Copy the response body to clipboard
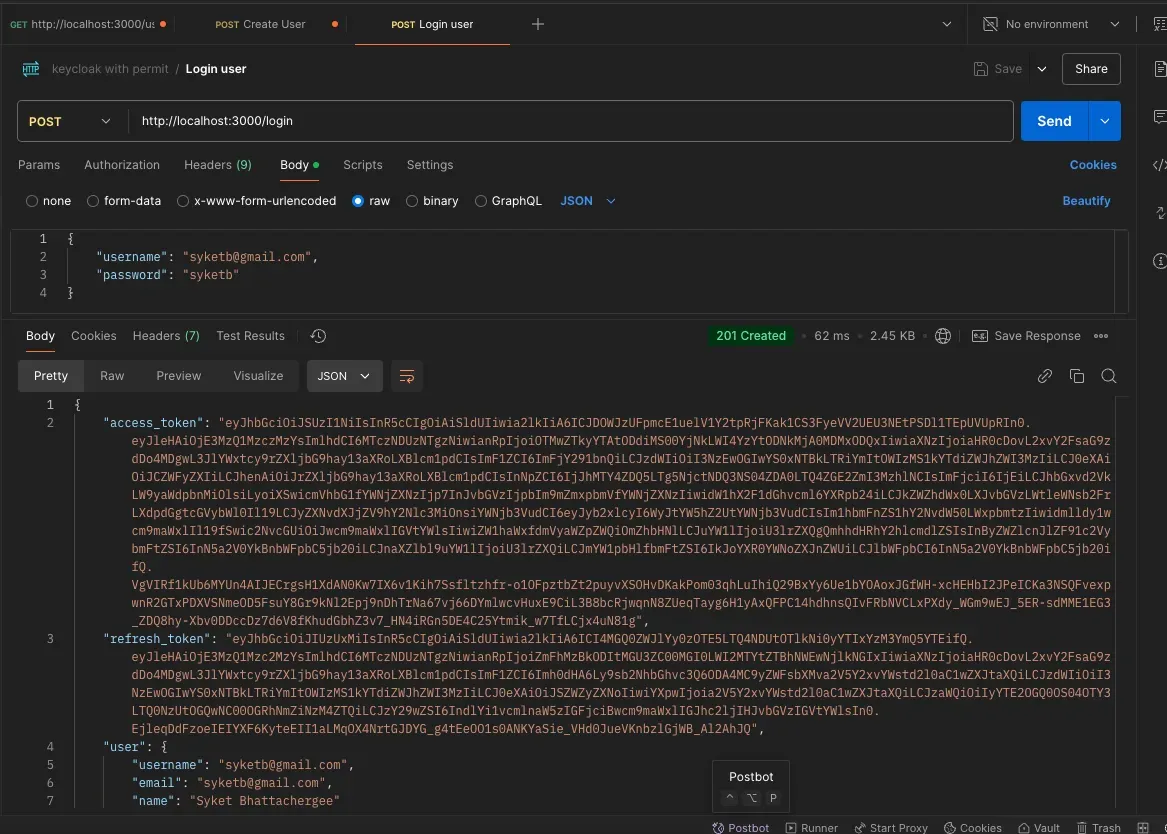This screenshot has width=1167, height=834. click(x=1077, y=376)
